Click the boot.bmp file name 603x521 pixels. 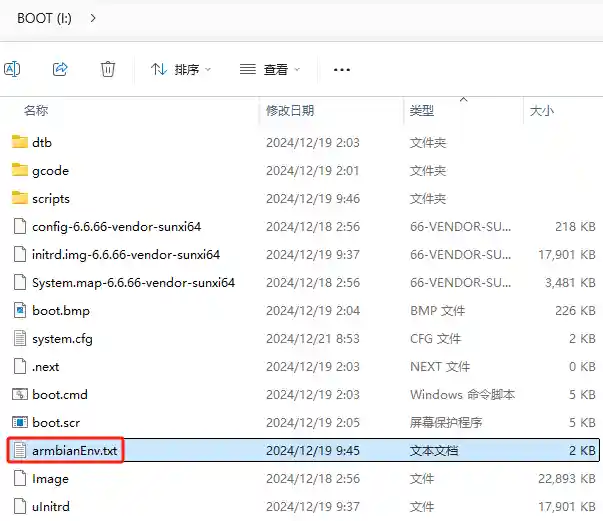pos(61,311)
